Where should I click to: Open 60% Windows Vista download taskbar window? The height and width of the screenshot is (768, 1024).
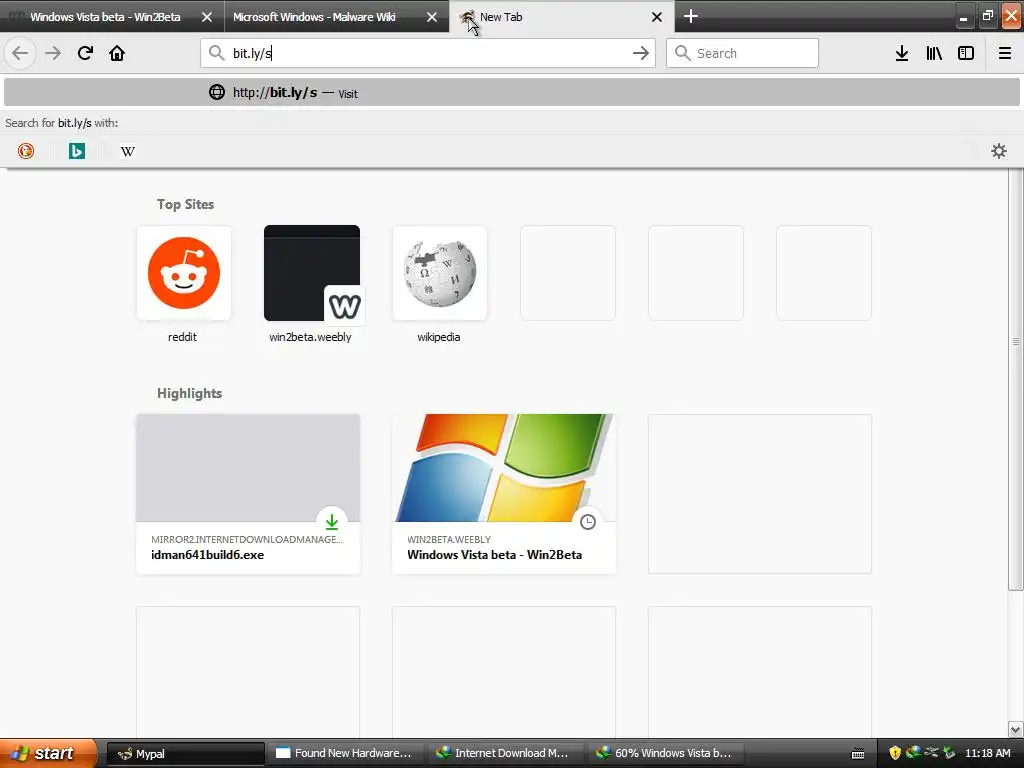coord(665,753)
